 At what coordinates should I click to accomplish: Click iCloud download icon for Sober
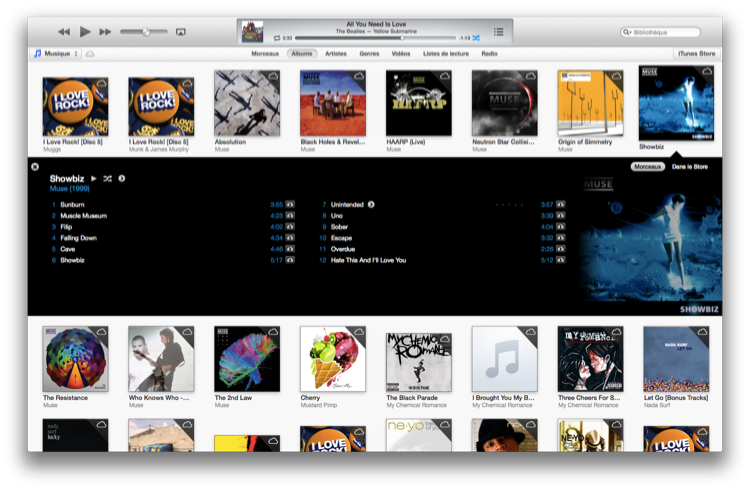click(x=561, y=227)
